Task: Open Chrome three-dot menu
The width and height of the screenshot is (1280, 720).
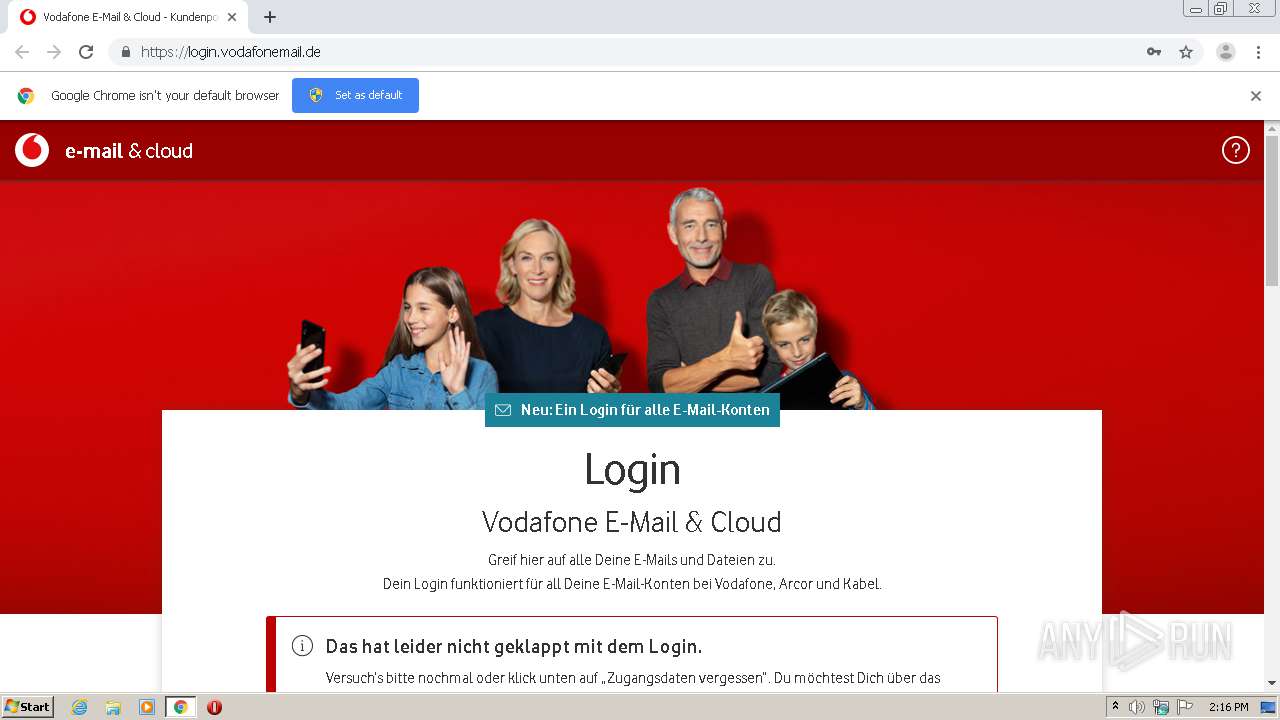Action: (x=1258, y=52)
